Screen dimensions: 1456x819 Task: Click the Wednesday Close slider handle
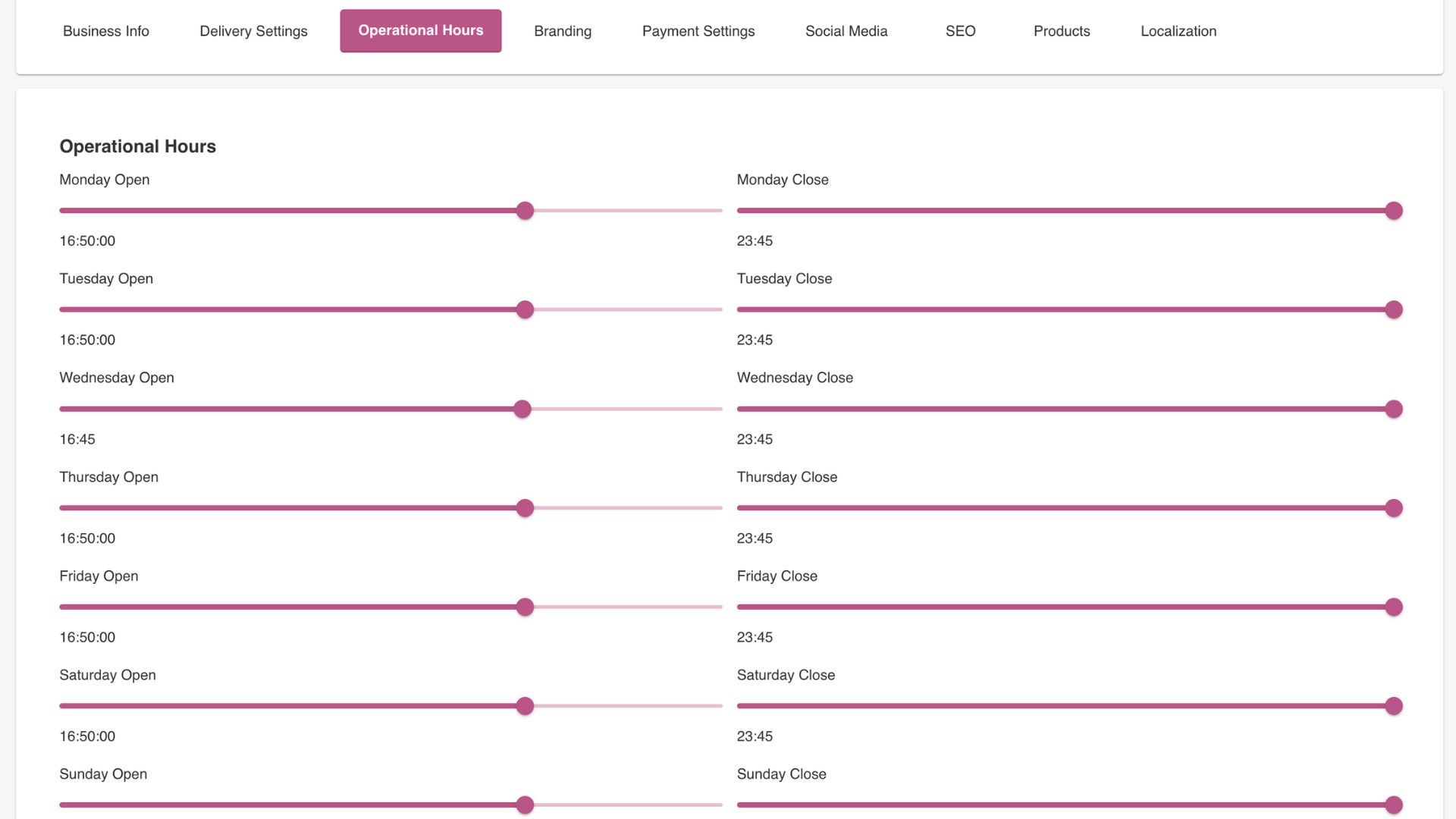click(x=1393, y=409)
